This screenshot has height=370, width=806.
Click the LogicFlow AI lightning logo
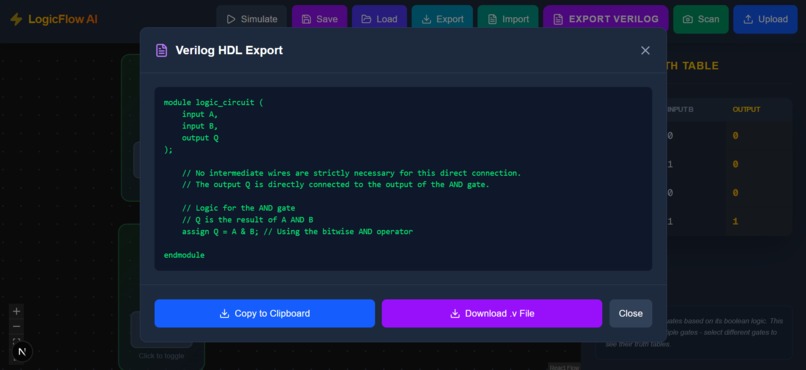coord(16,20)
